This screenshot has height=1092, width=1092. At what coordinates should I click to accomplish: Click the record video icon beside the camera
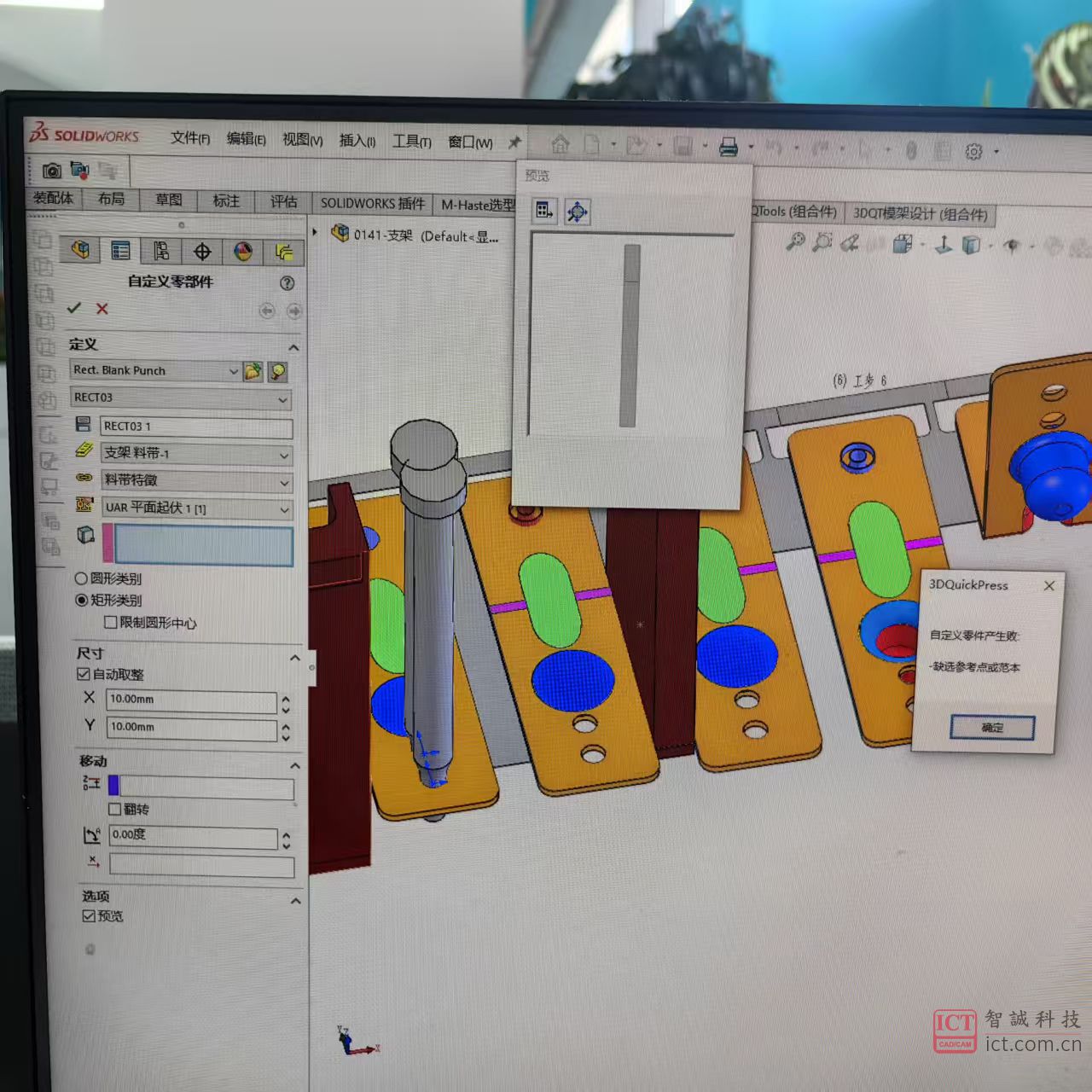tap(79, 171)
